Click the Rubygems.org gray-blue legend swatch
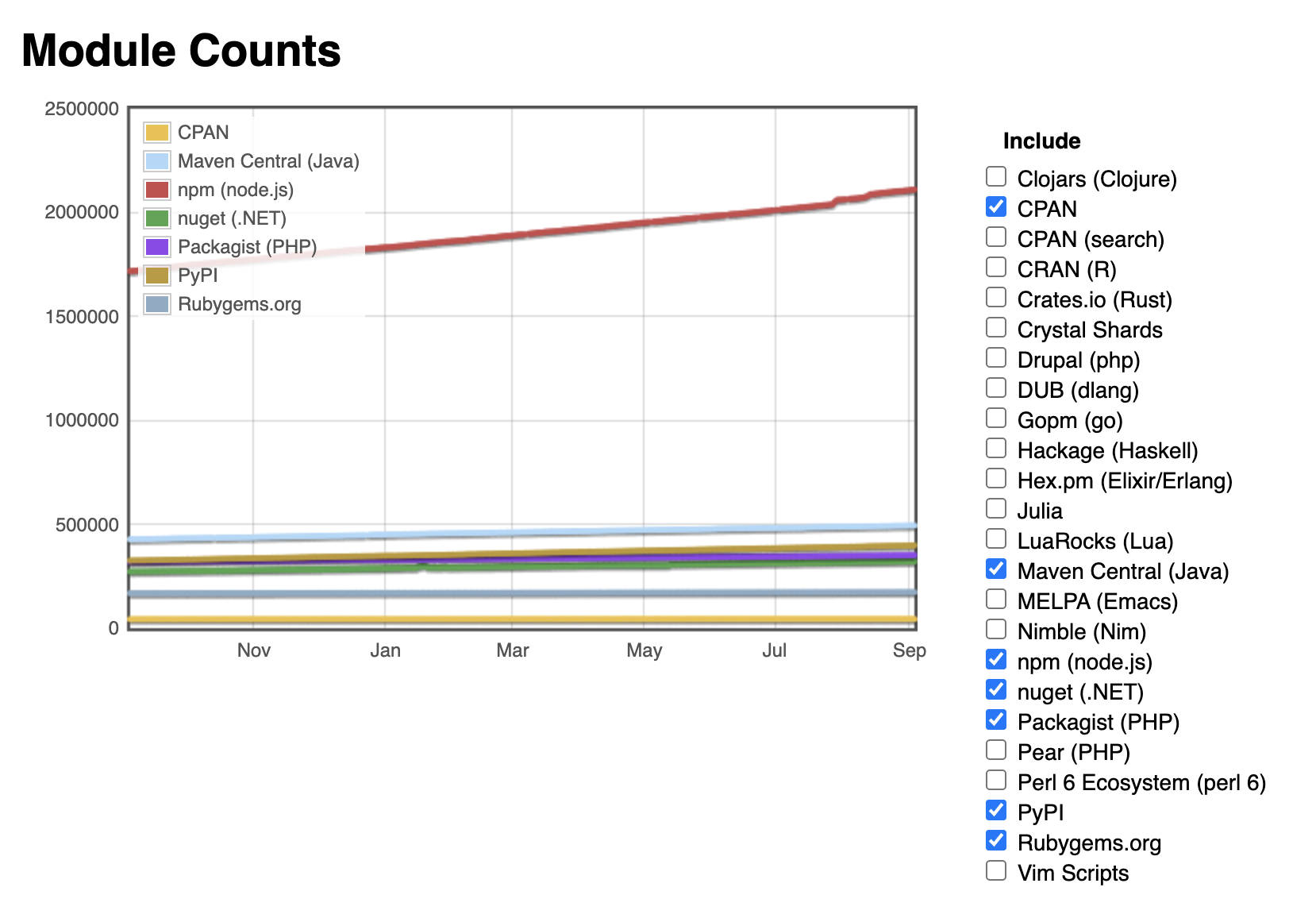This screenshot has height=918, width=1316. (157, 304)
